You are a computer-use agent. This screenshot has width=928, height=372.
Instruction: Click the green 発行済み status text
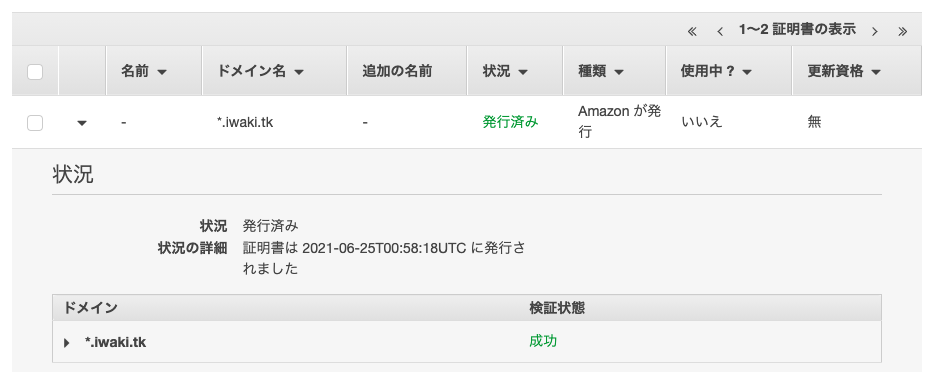pos(510,122)
